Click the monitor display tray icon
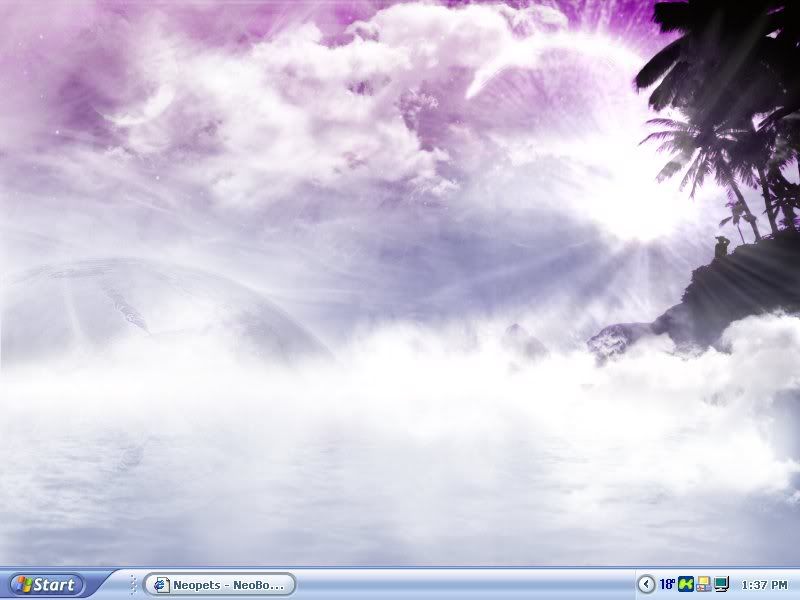 click(721, 584)
